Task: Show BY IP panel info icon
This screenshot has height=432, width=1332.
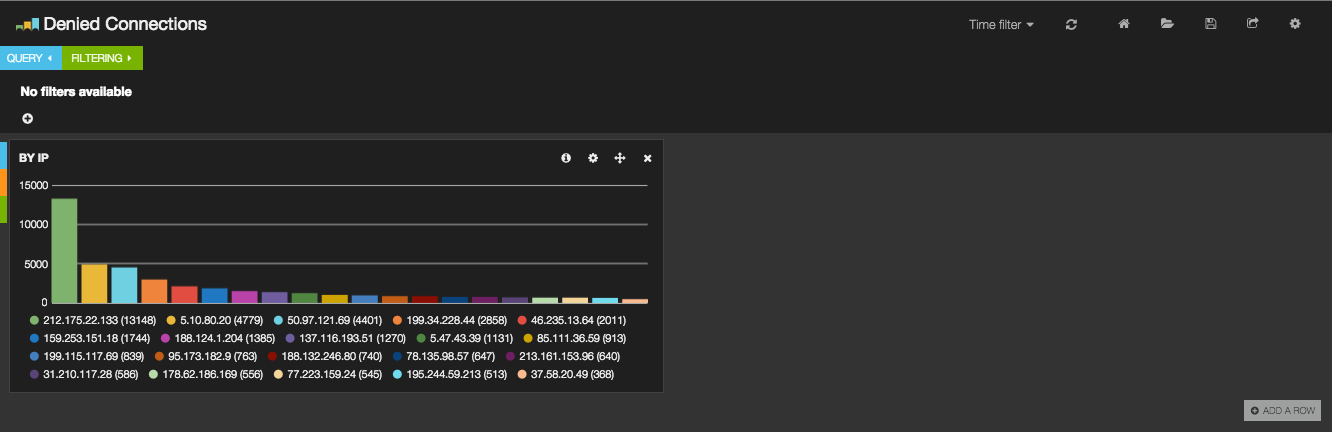Action: (x=566, y=158)
